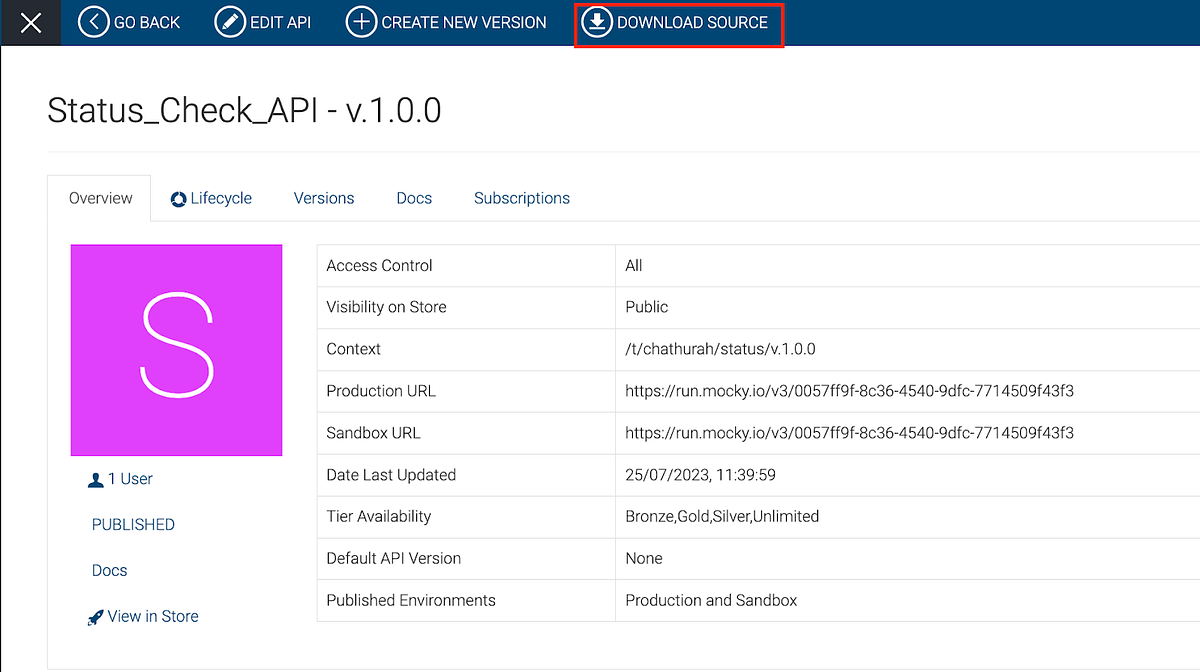Click the Docs link in the sidebar
The image size is (1200, 672).
point(109,570)
